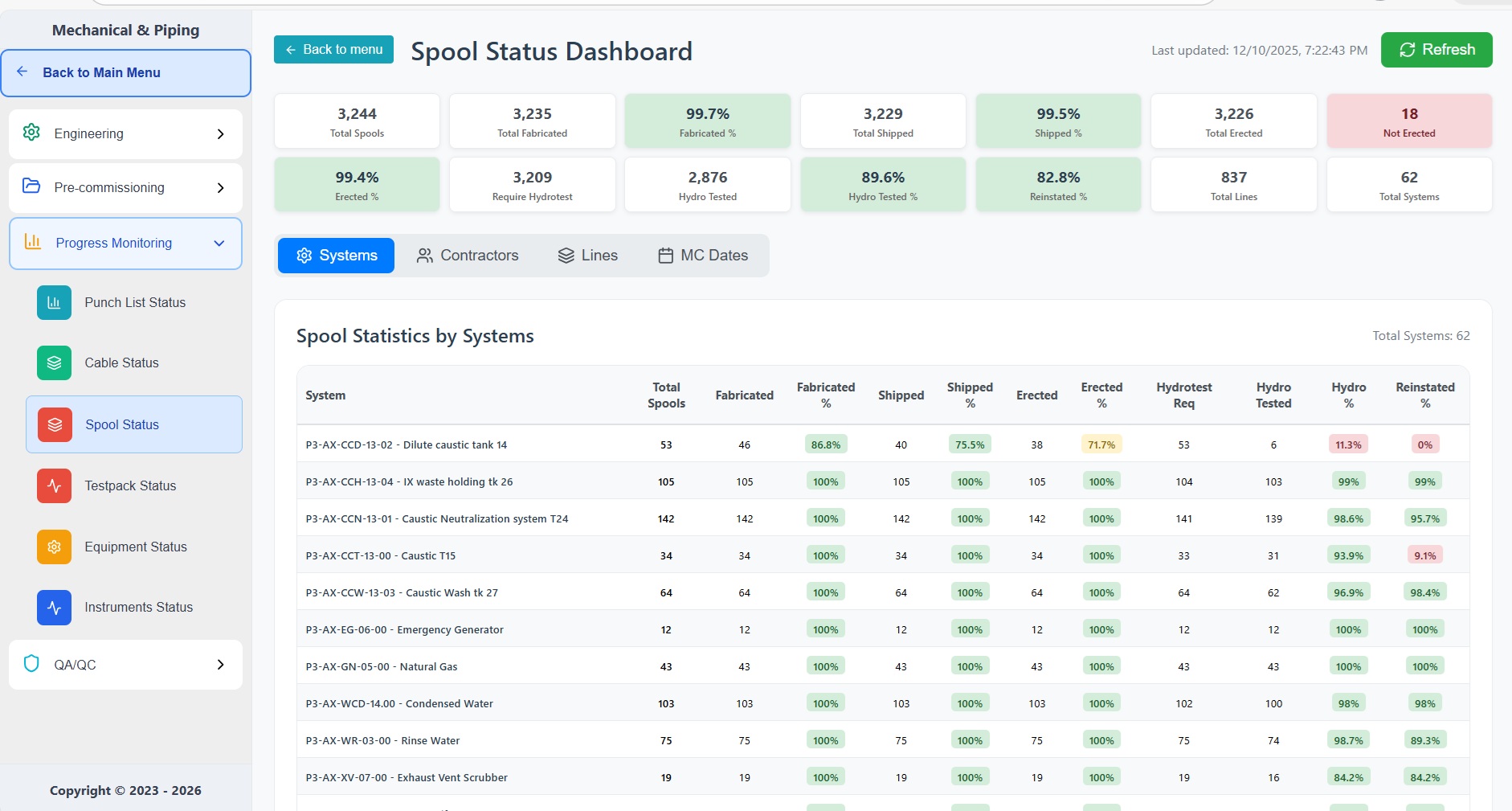The height and width of the screenshot is (811, 1512).
Task: Click the Refresh button
Action: 1436,49
